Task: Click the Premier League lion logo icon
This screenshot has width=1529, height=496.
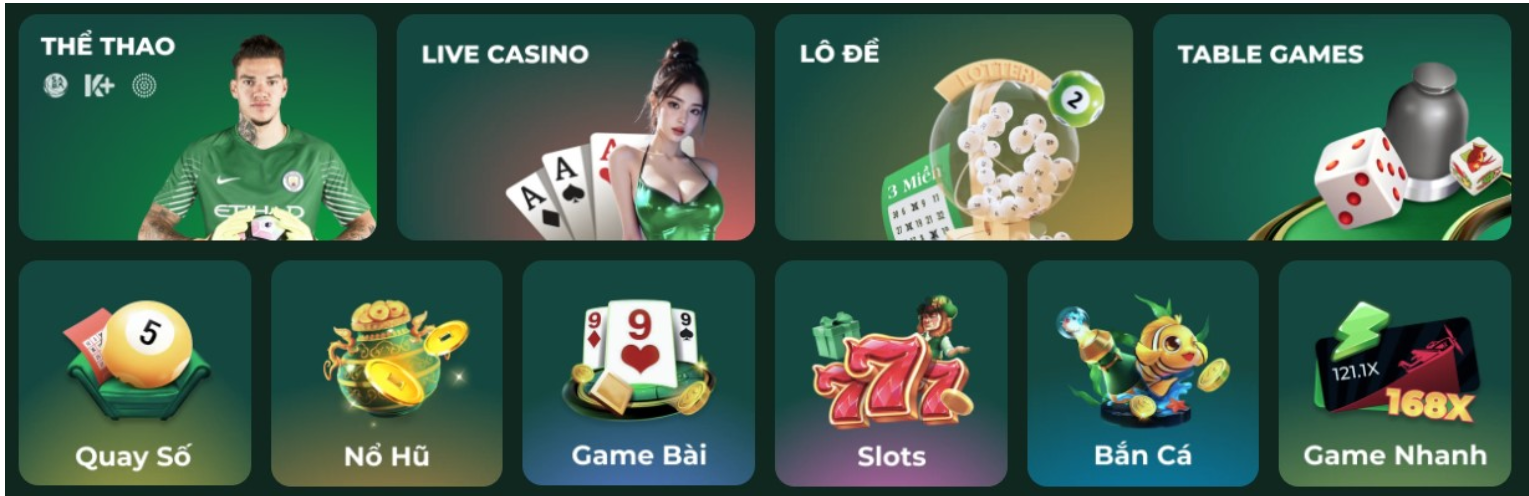Action: [55, 86]
